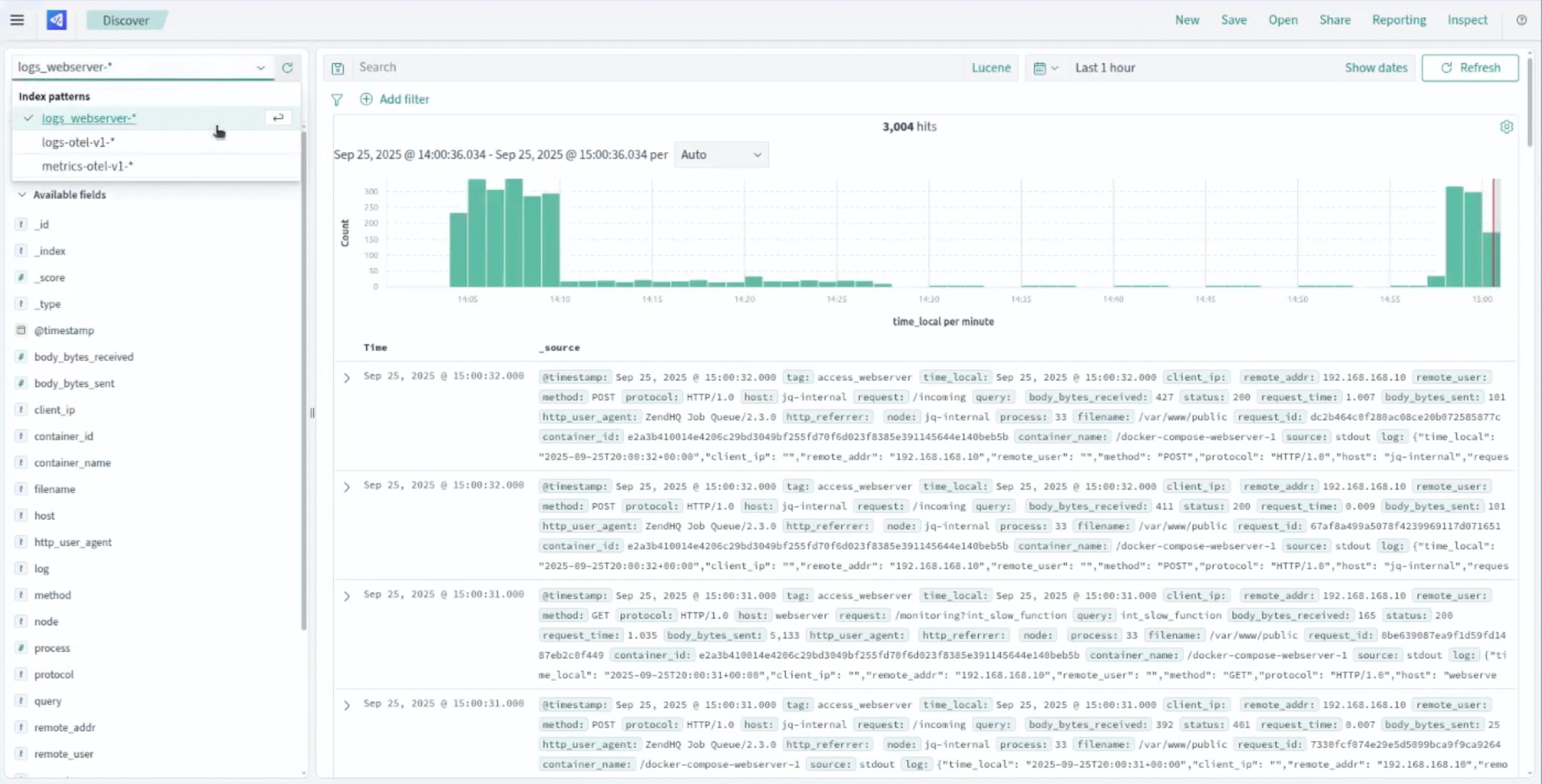Refresh the index pattern fields icon

click(287, 68)
